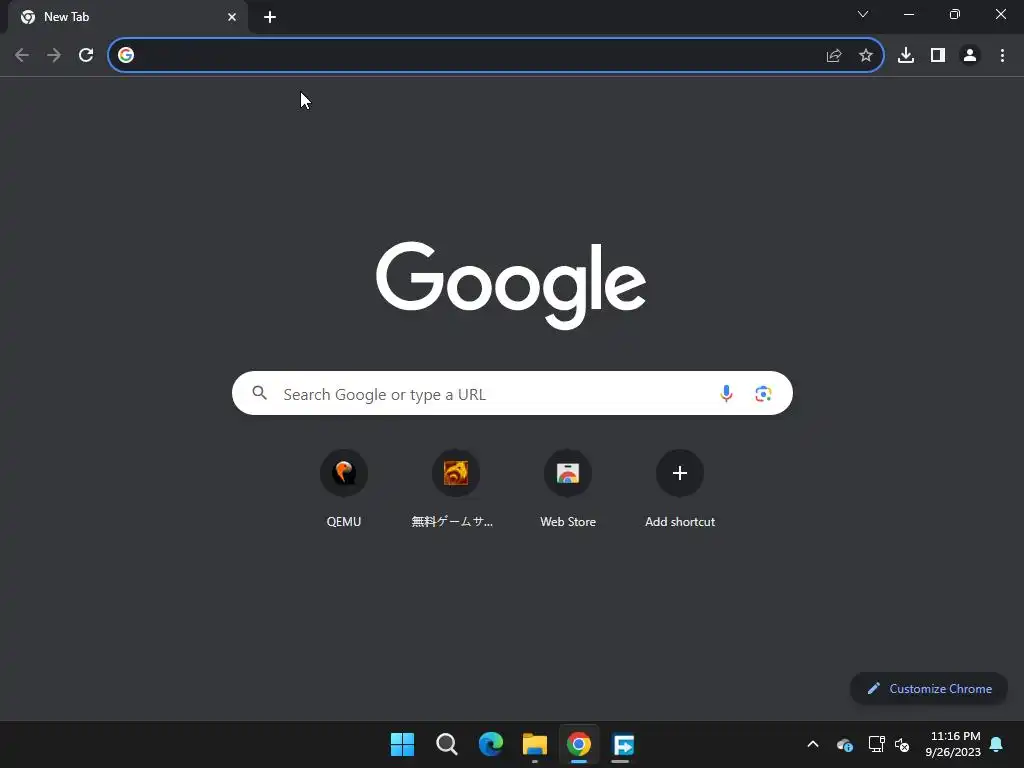Open Chrome's three-dot menu
The height and width of the screenshot is (768, 1024).
coord(1002,56)
